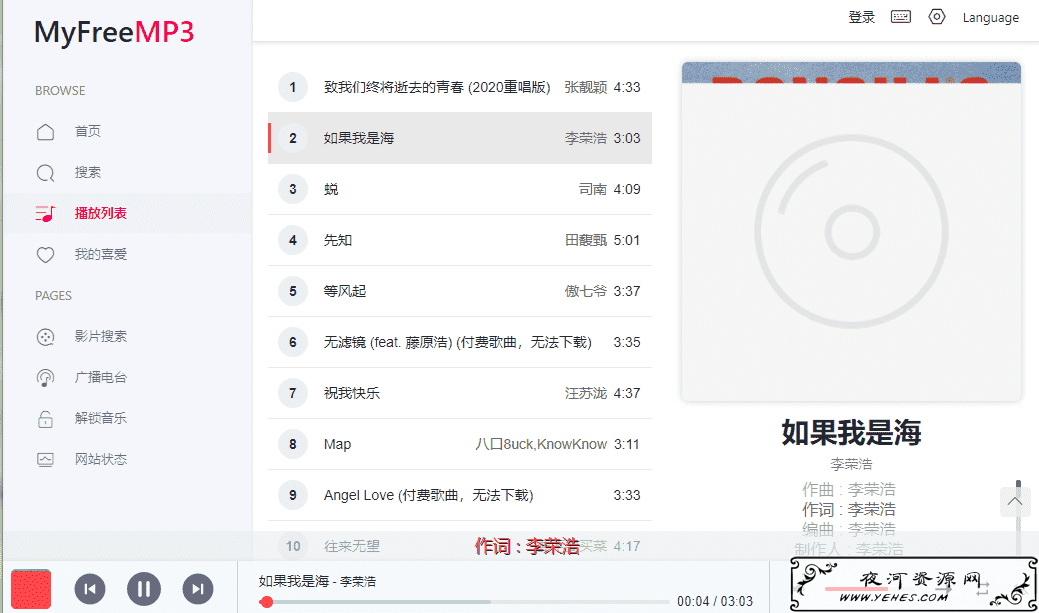
Task: Click the lyric line 作曲 : 李荣浩
Action: click(x=849, y=490)
